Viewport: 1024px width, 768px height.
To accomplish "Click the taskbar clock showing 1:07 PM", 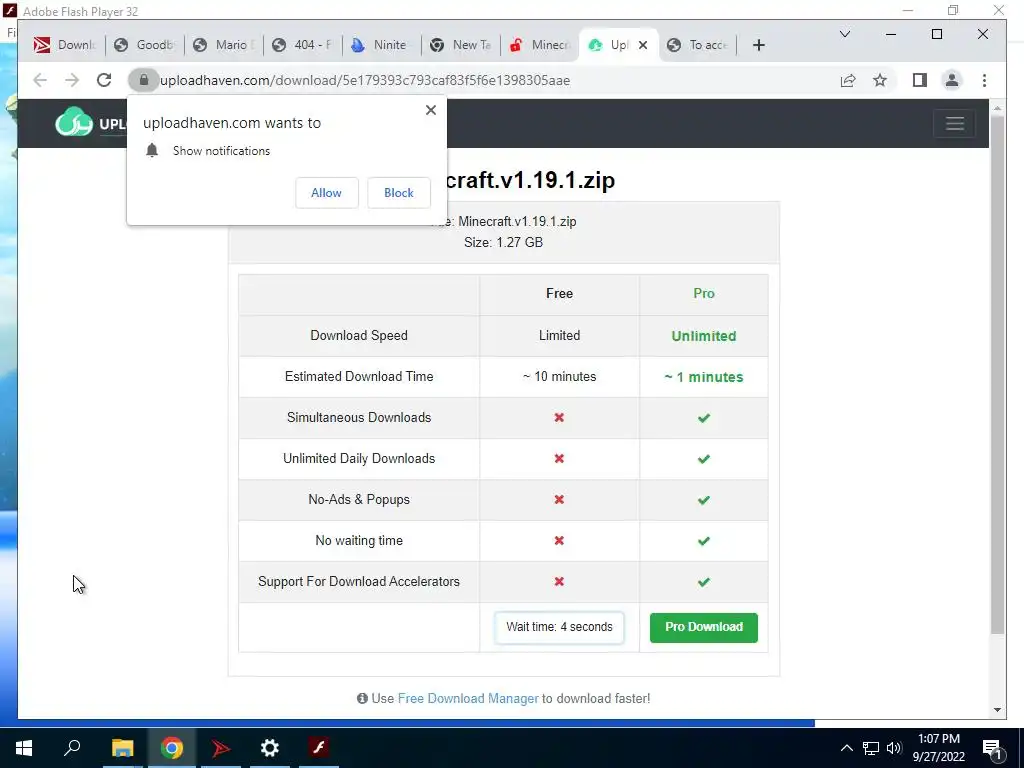I will 939,748.
